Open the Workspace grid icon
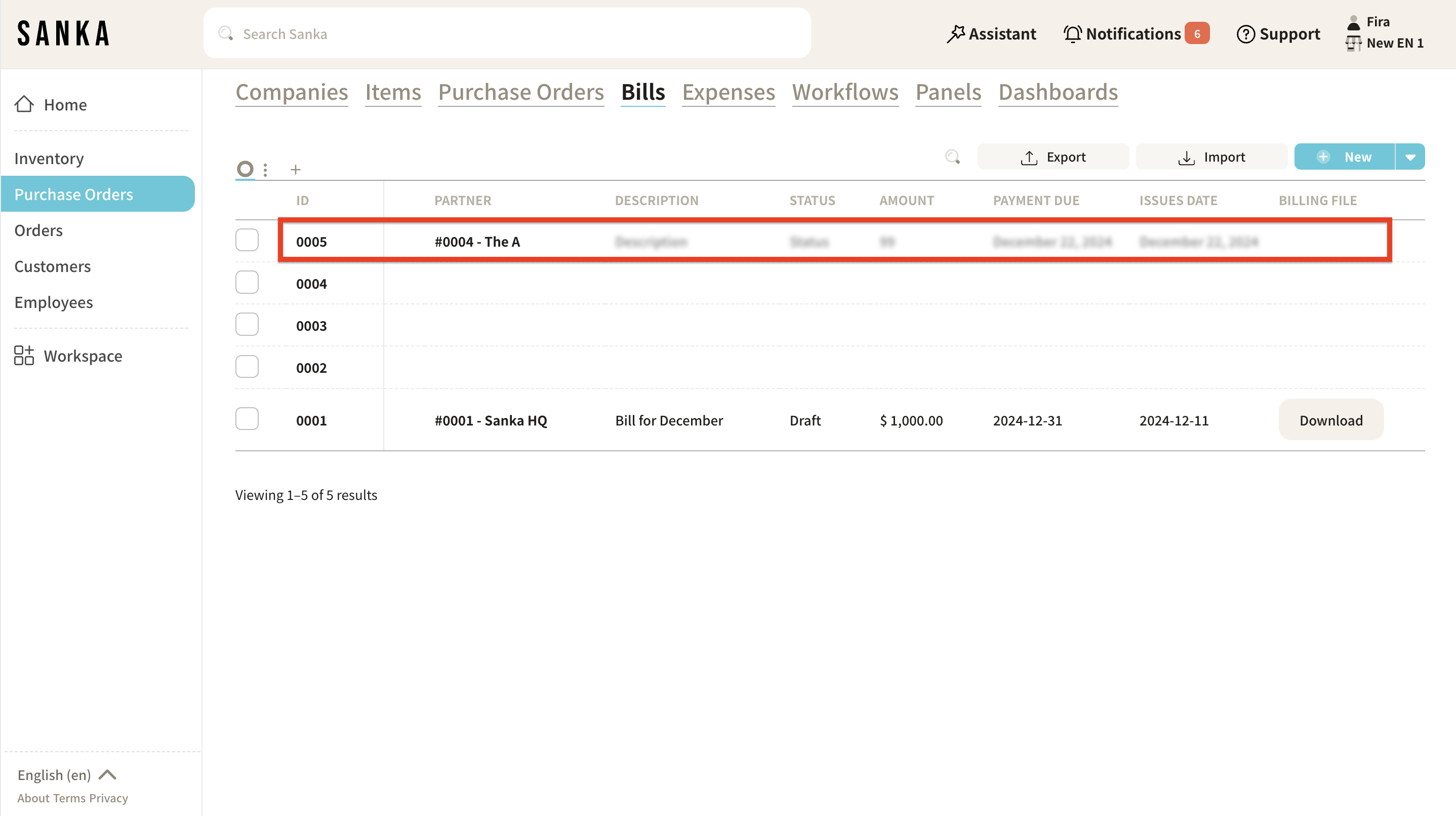 point(24,356)
